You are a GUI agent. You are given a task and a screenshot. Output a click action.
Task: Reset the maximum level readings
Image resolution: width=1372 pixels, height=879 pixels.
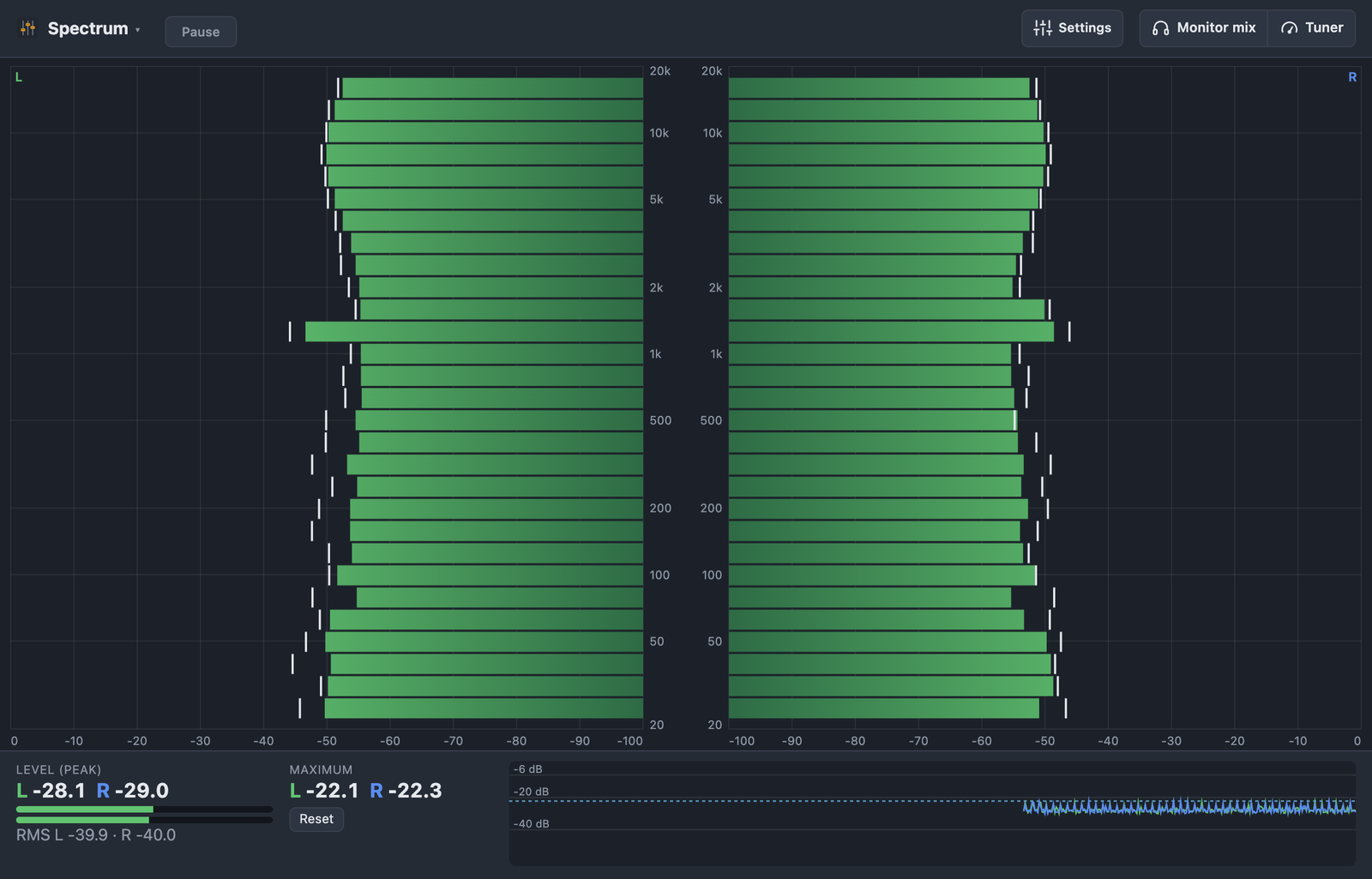[x=316, y=819]
